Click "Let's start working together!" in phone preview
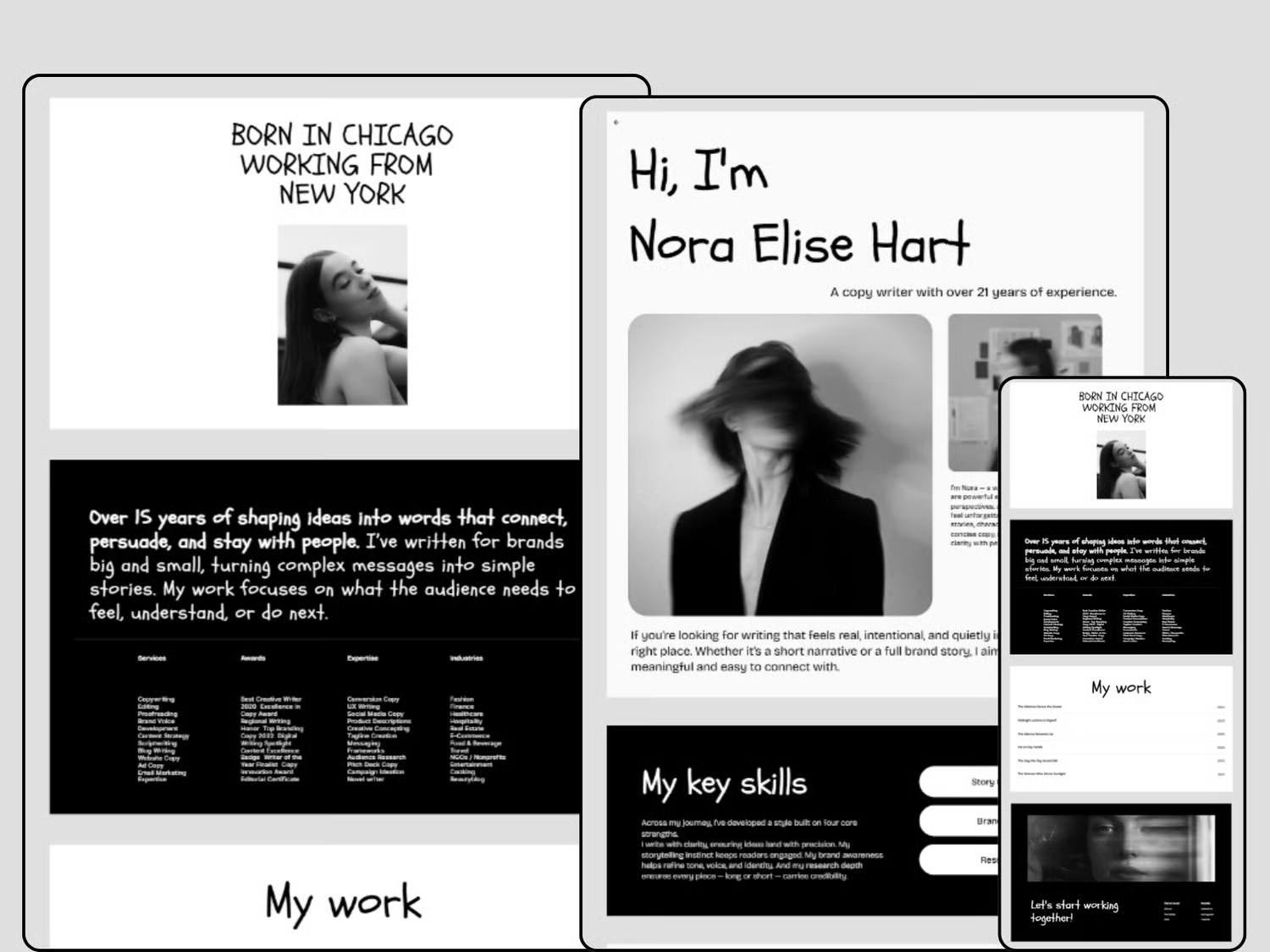This screenshot has height=952, width=1270. (x=1074, y=911)
